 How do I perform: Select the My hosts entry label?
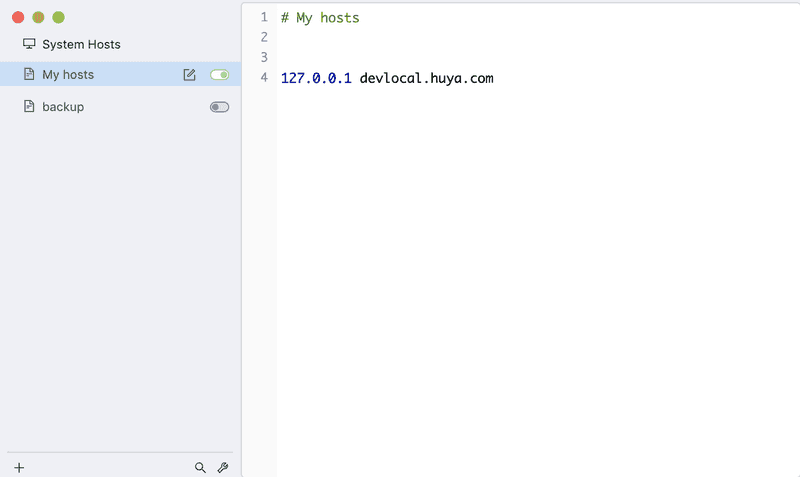(x=68, y=75)
